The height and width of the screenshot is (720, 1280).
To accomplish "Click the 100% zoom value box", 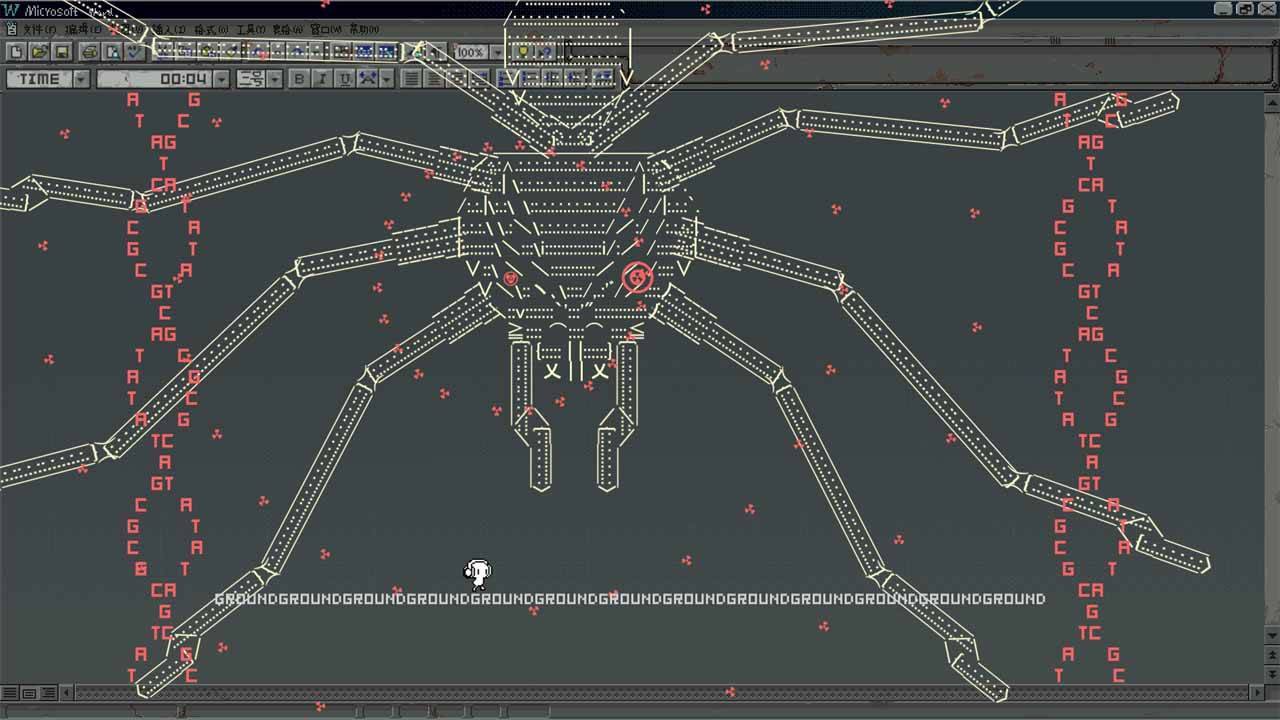I will 470,51.
